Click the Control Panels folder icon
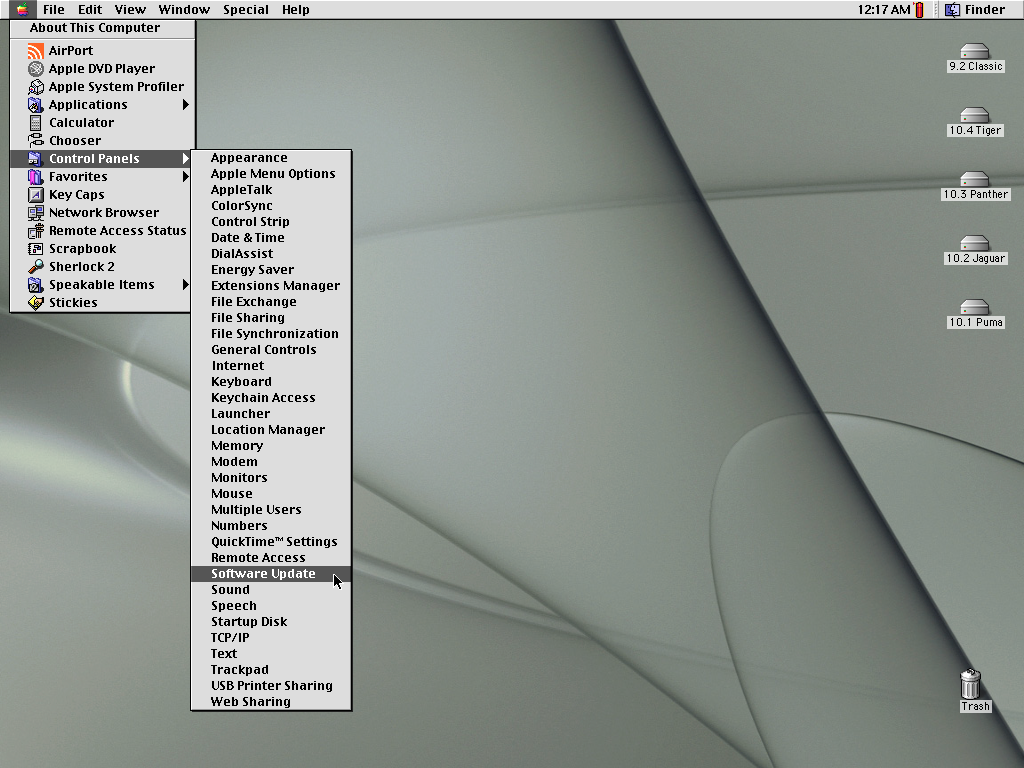1024x768 pixels. [35, 159]
